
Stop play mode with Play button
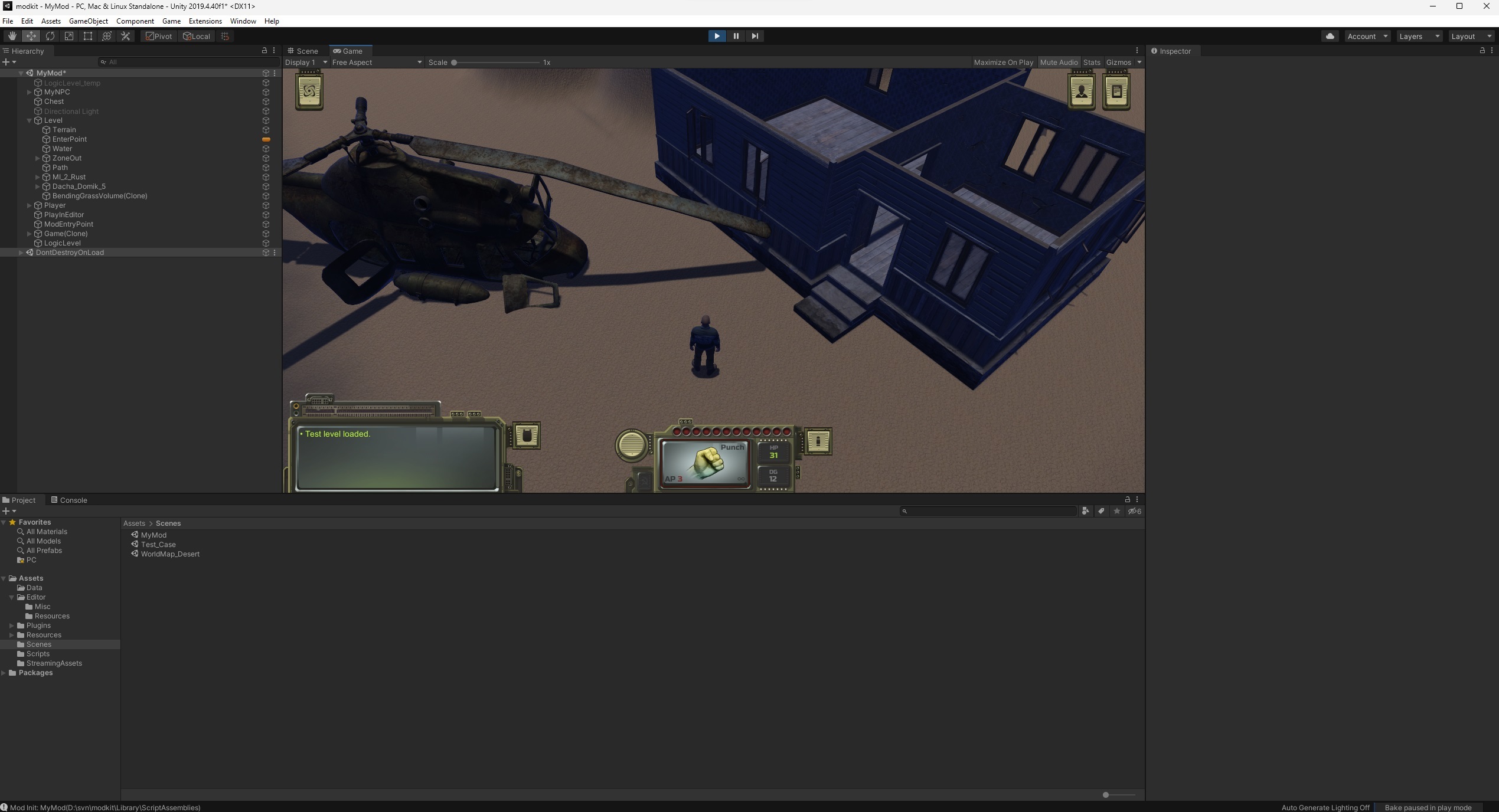717,36
